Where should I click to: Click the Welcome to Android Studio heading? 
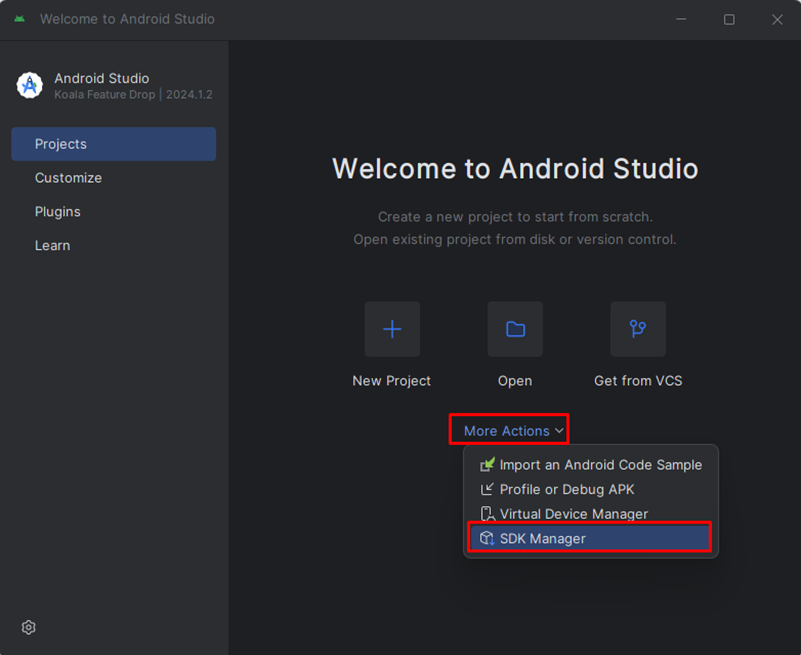[515, 169]
